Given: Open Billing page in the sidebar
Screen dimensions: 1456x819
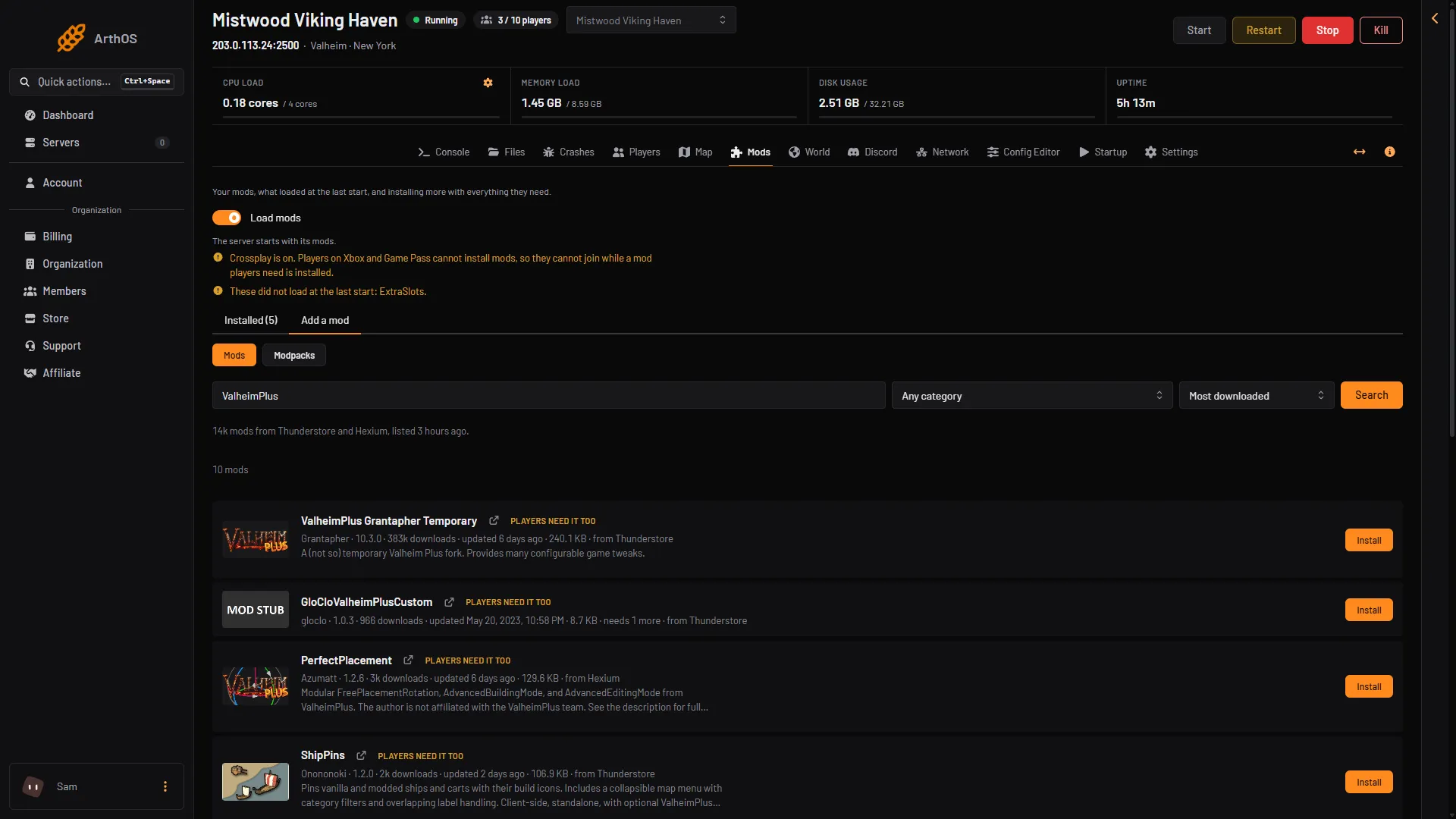Looking at the screenshot, I should click(96, 237).
